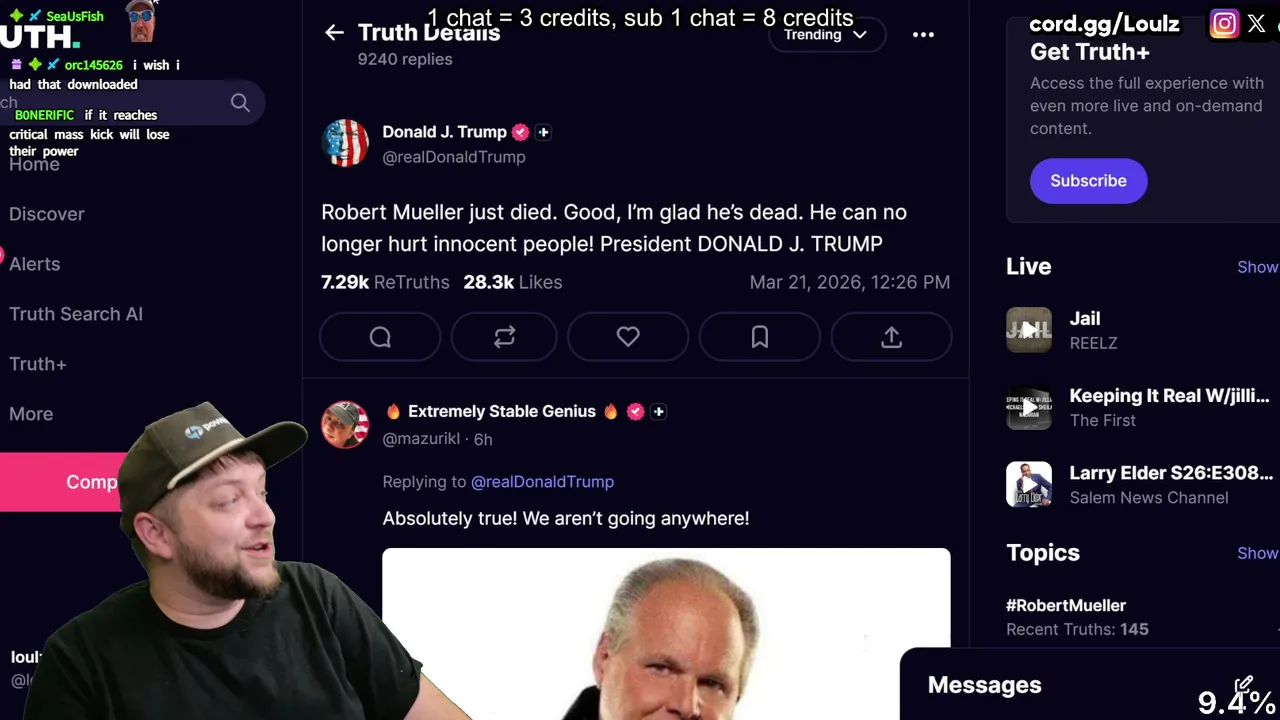Open the Instagram icon link

point(1224,24)
